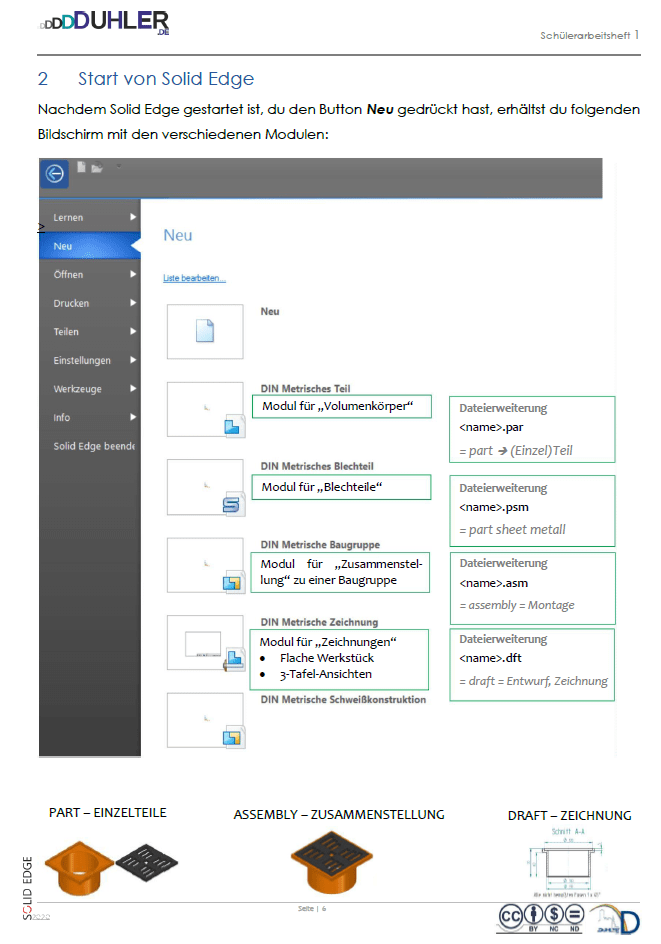Expand the arrow next to Lernen
Image resolution: width=661 pixels, height=944 pixels.
pyautogui.click(x=133, y=217)
